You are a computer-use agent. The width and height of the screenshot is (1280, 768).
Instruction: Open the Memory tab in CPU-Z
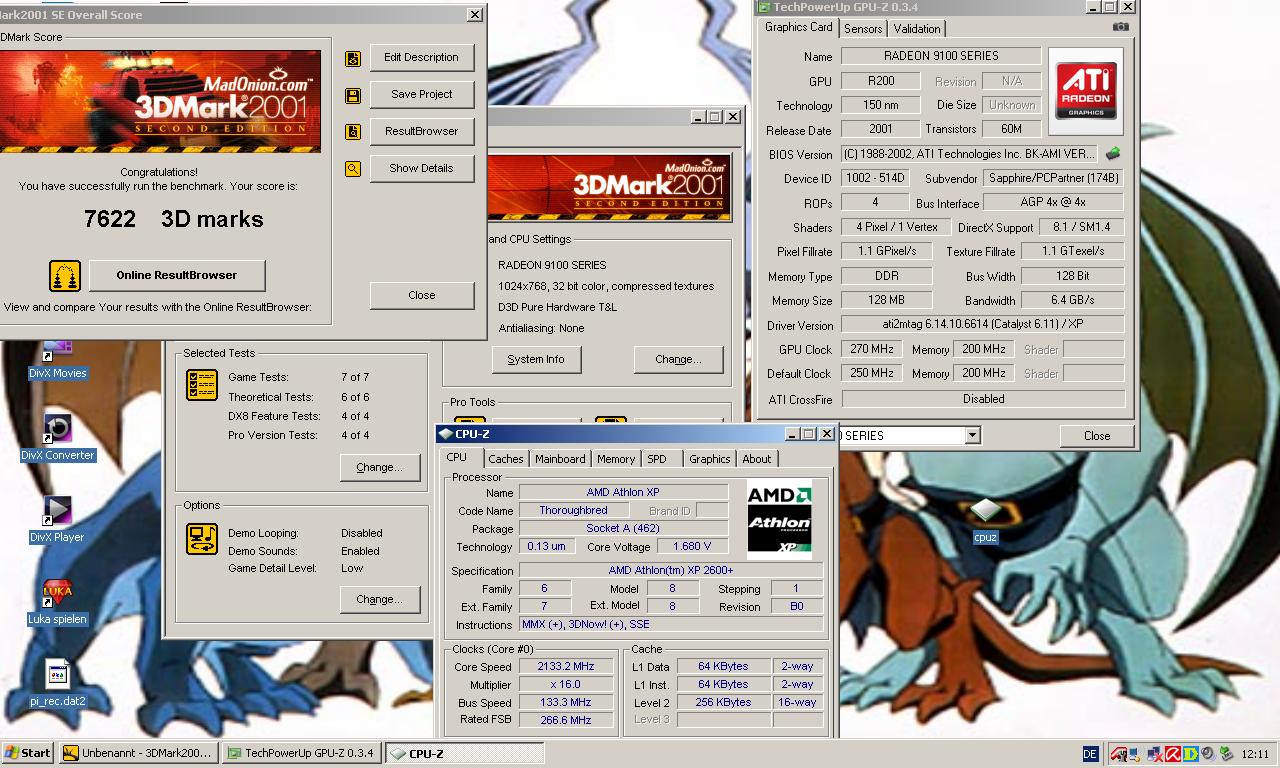point(616,459)
